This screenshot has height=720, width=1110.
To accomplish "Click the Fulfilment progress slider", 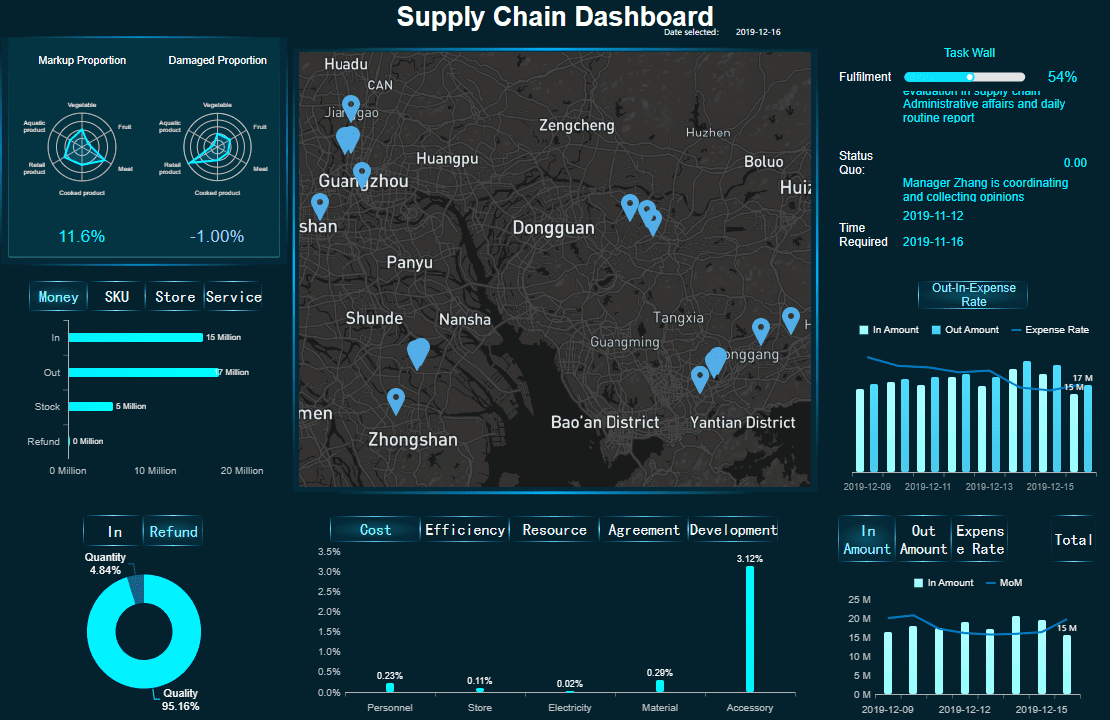I will (964, 77).
